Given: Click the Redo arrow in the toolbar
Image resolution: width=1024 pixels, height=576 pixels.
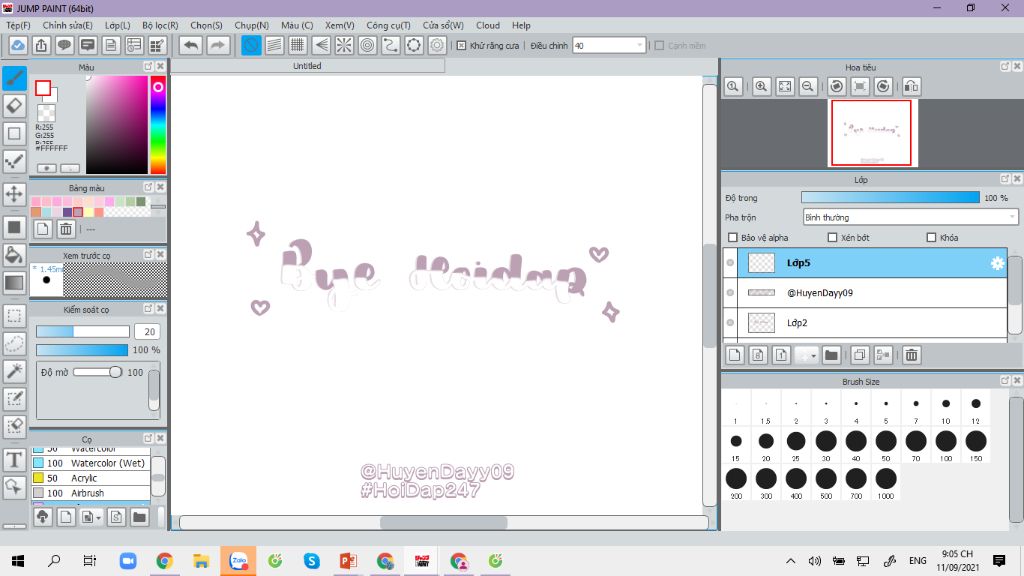Looking at the screenshot, I should click(218, 45).
